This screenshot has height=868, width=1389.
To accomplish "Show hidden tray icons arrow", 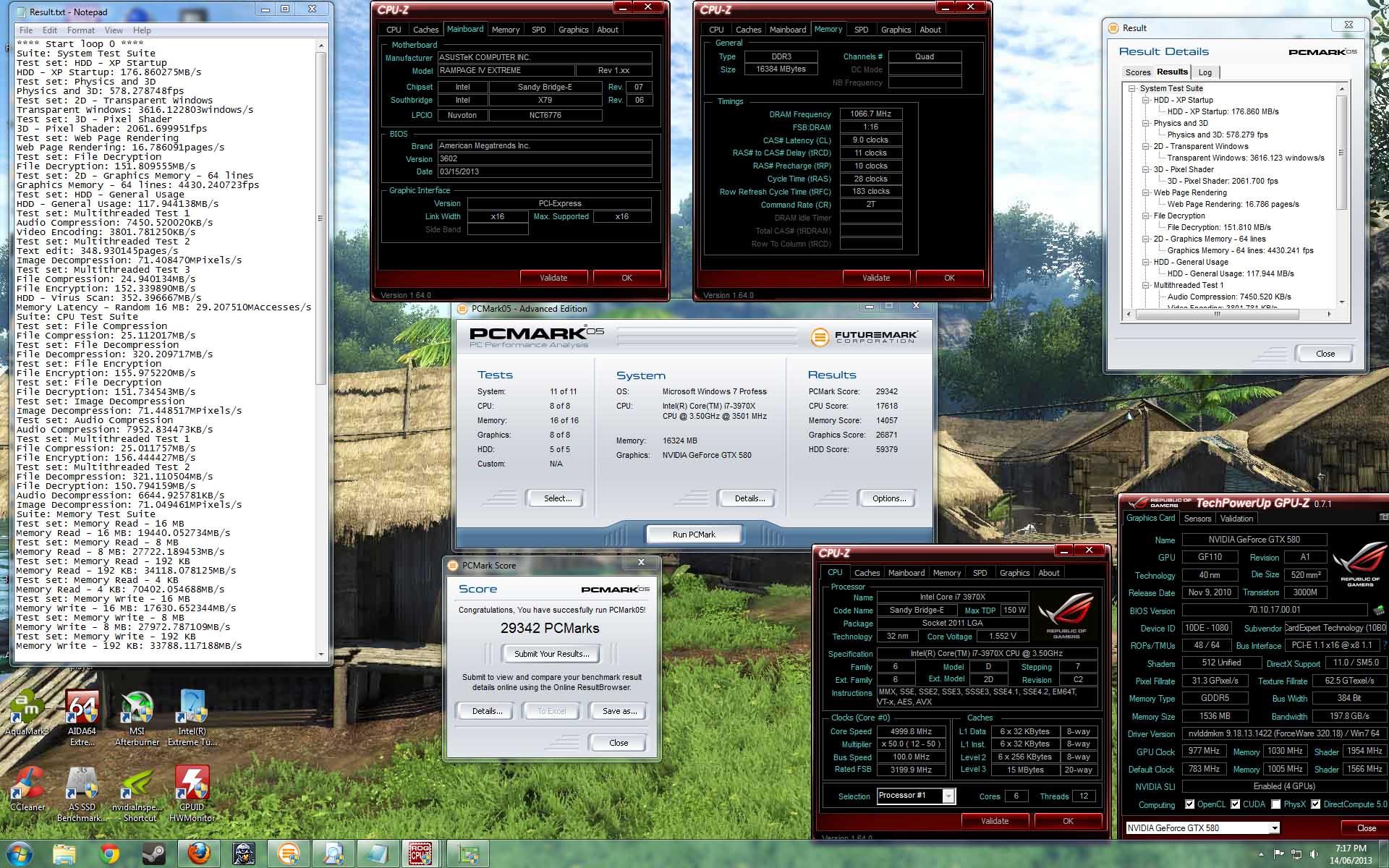I will [1262, 854].
